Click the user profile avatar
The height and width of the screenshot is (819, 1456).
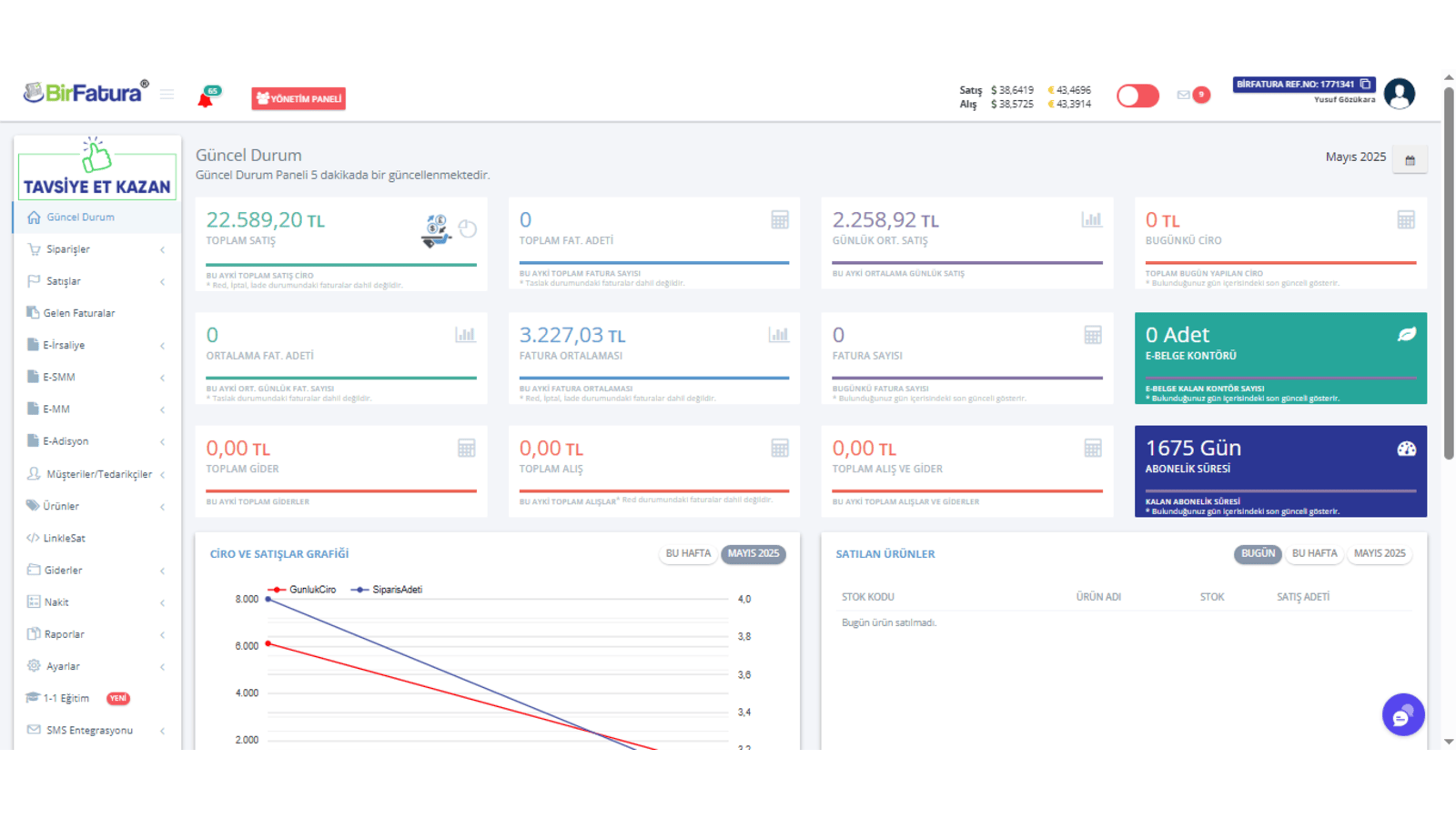point(1399,94)
